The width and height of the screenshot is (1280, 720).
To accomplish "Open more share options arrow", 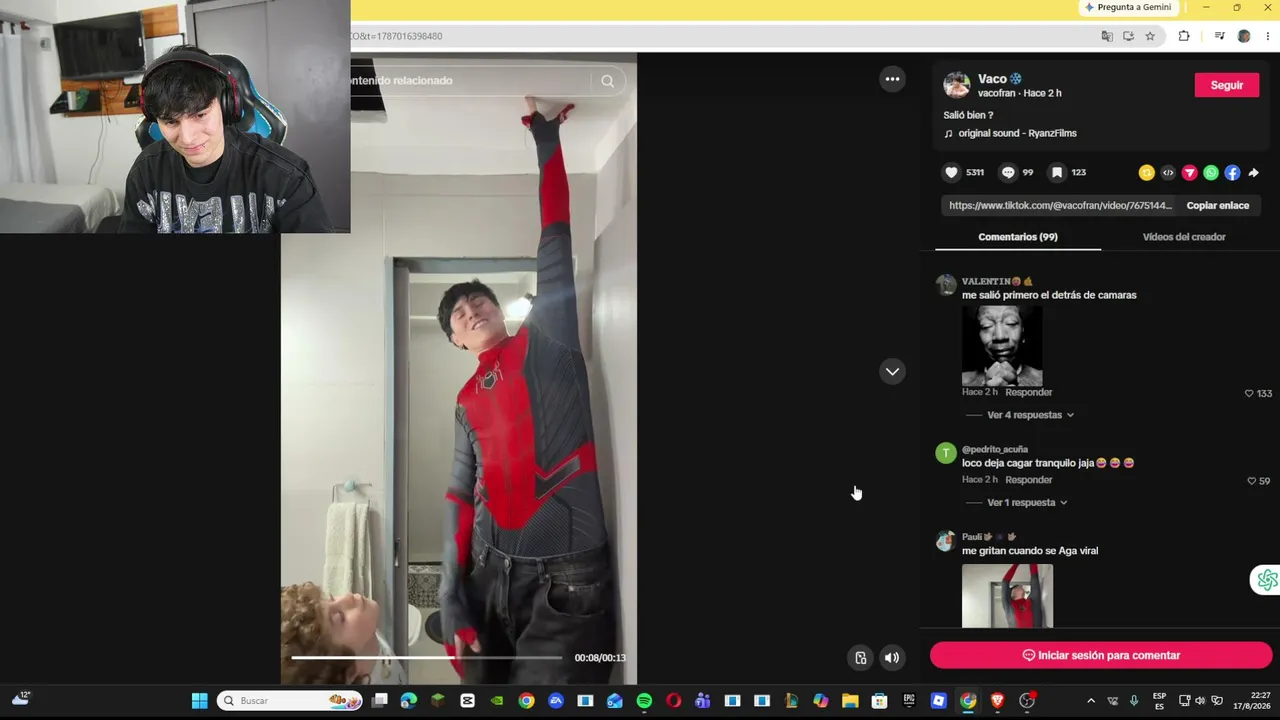I will 1254,173.
